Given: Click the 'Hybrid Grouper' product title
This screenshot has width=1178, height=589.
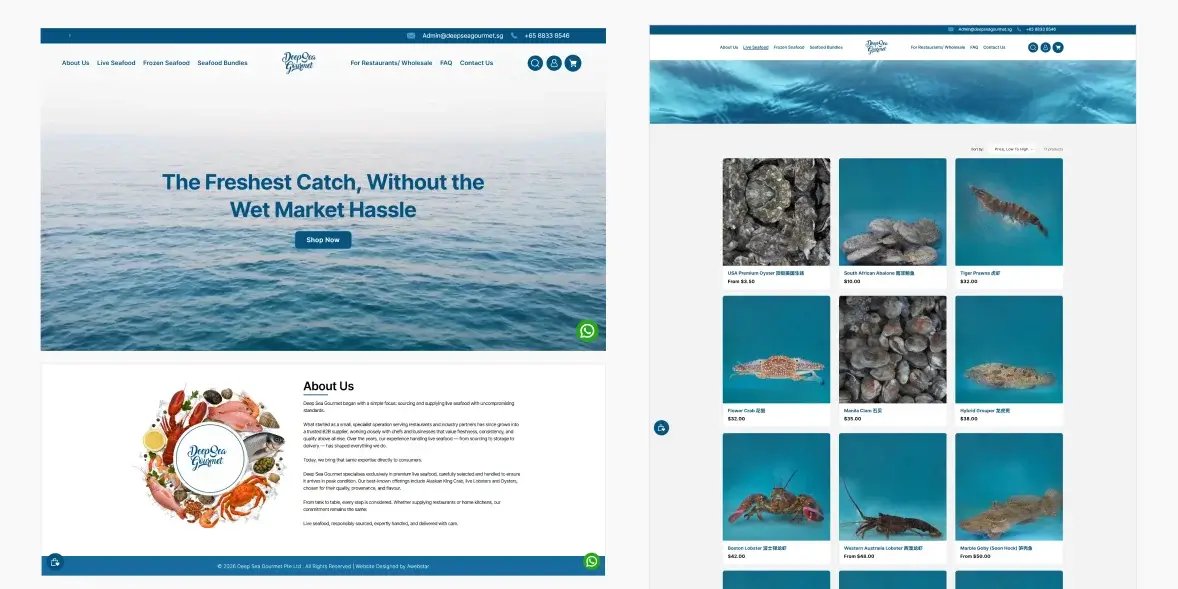Looking at the screenshot, I should pos(985,411).
